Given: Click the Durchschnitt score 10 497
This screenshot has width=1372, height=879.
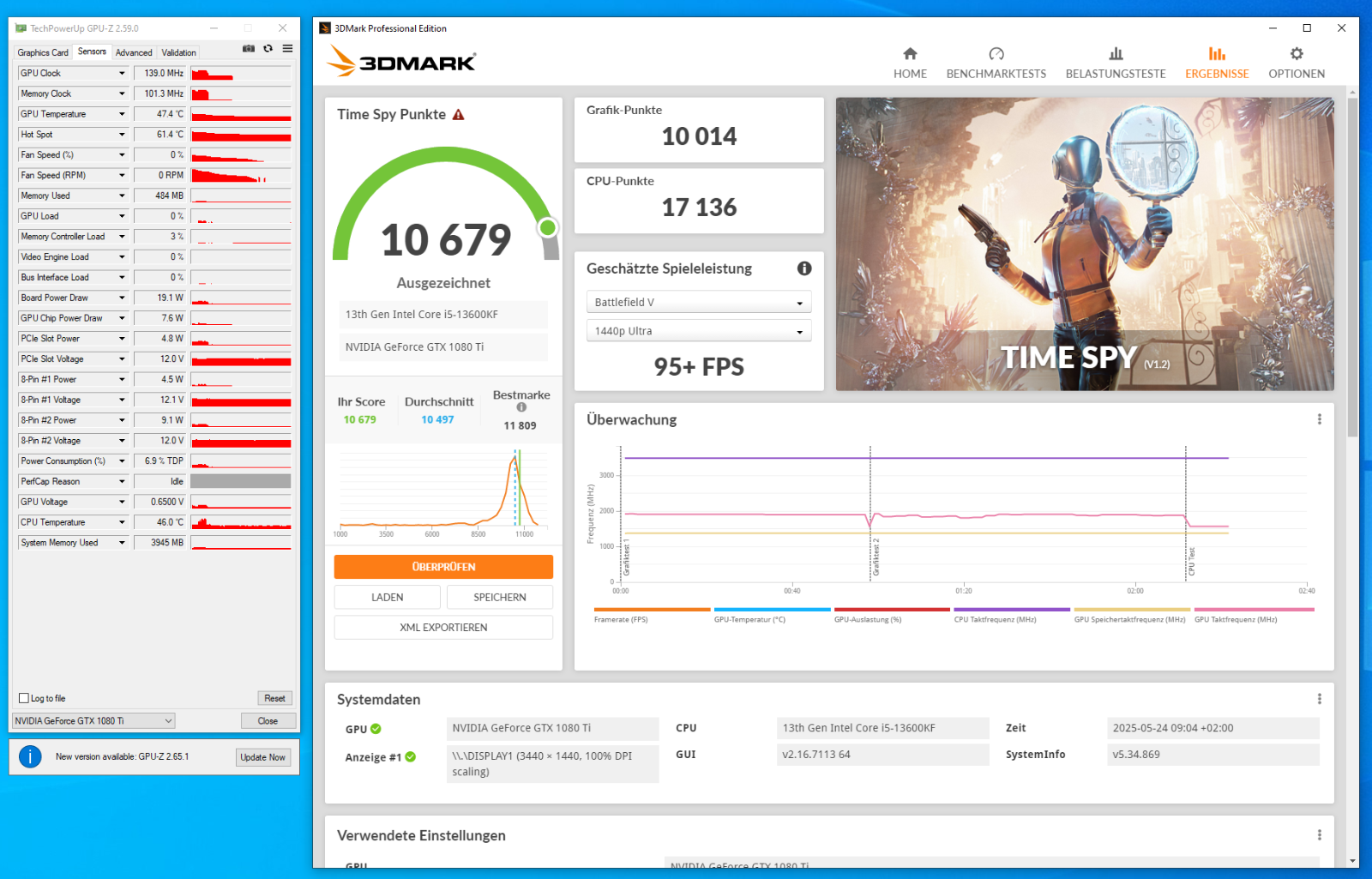Looking at the screenshot, I should pos(437,420).
